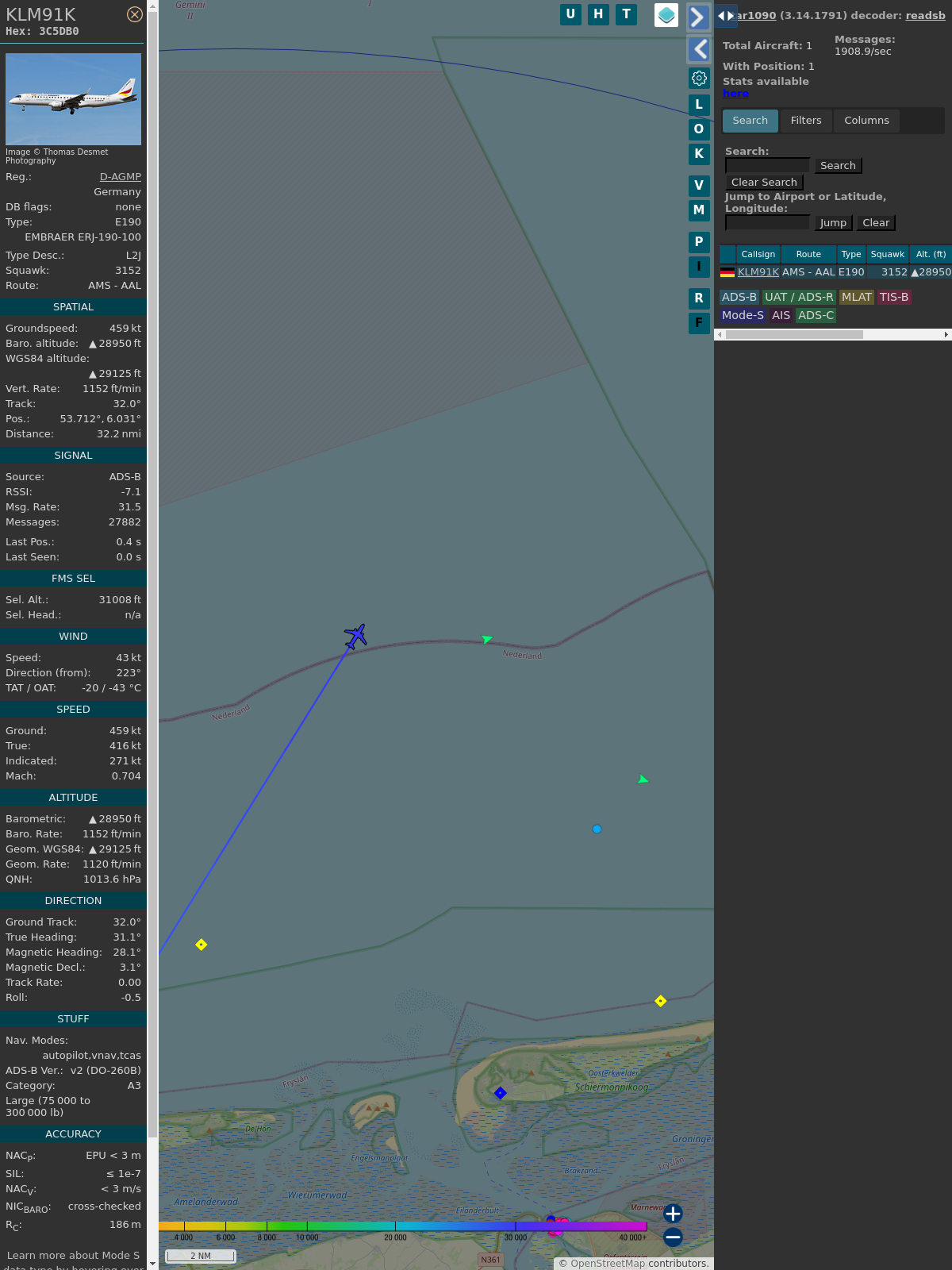The width and height of the screenshot is (952, 1270).
Task: Sort table by Route column
Action: tap(808, 254)
